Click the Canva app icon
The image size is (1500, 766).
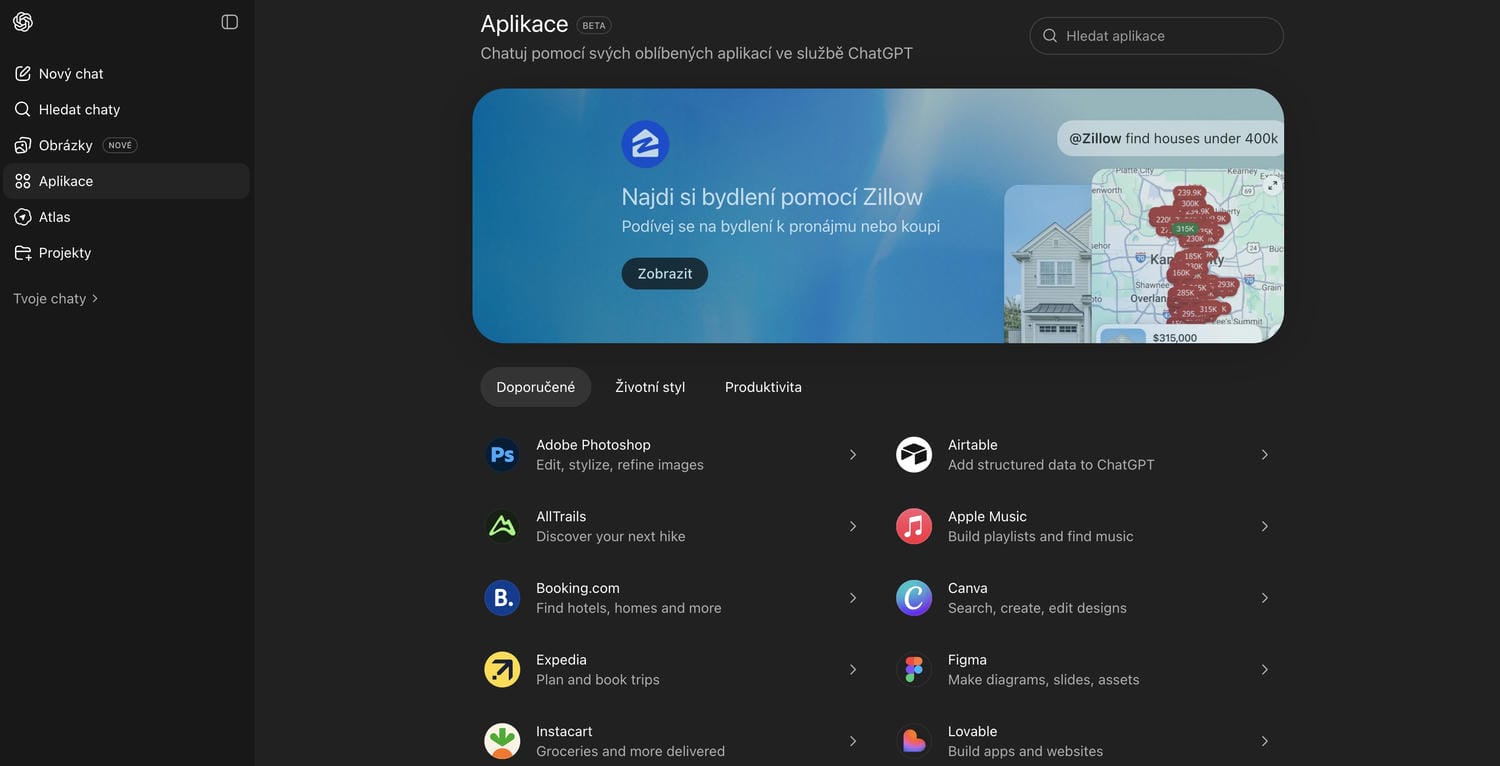(913, 598)
